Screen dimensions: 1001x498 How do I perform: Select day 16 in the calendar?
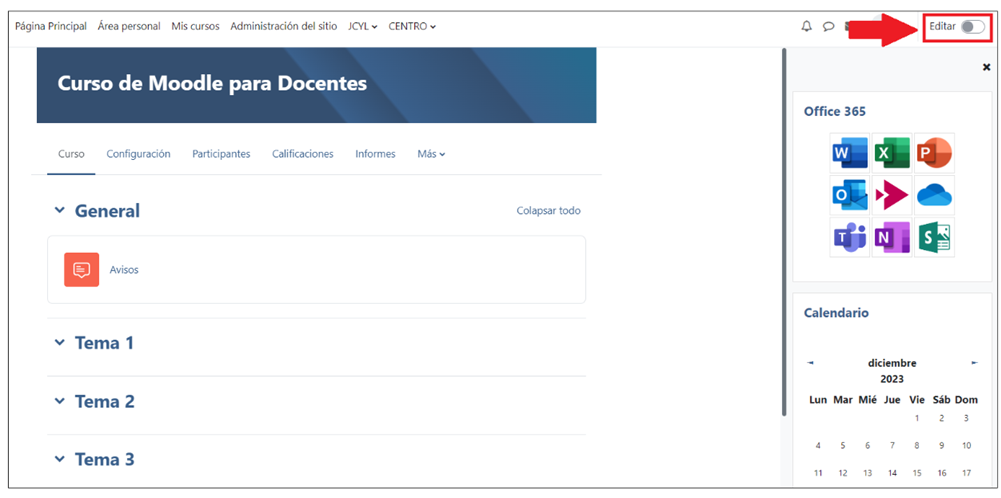point(942,473)
